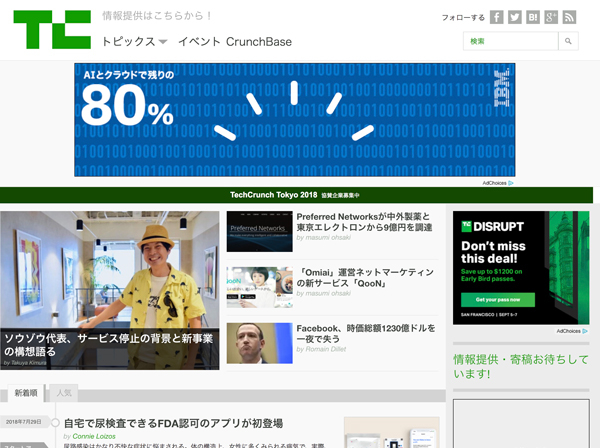This screenshot has width=600, height=448.
Task: Open the 自宅で尿検査できるFDA認可 article headline
Action: pyautogui.click(x=173, y=424)
